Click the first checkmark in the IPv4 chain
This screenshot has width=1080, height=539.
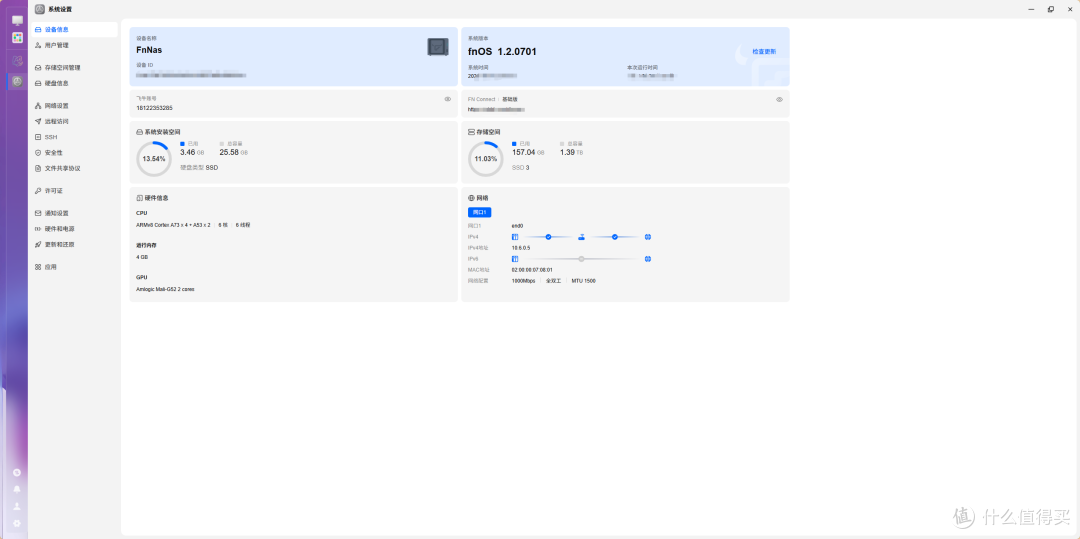point(548,237)
